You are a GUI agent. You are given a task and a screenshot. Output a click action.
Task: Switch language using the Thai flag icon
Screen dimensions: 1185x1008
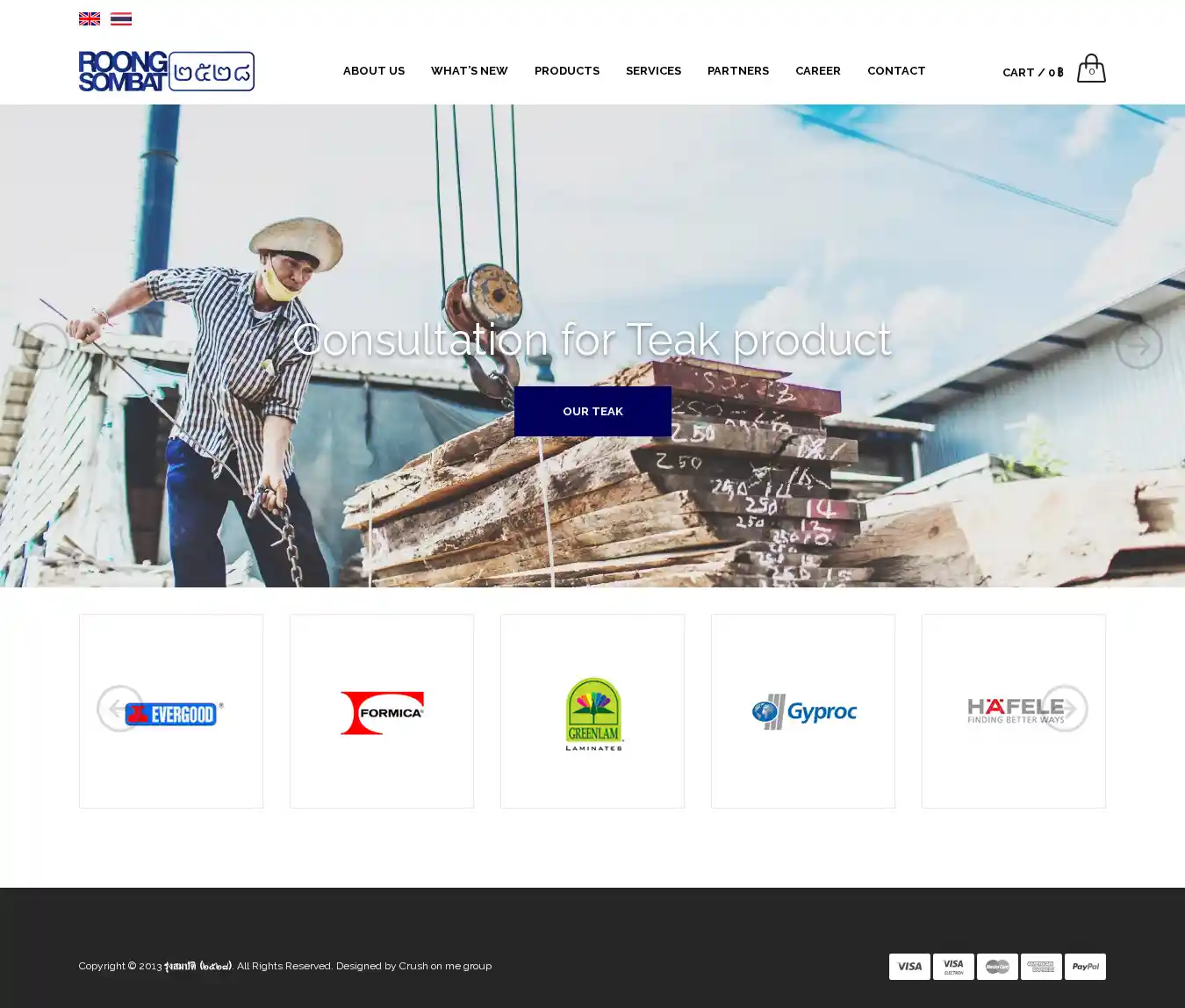[121, 18]
